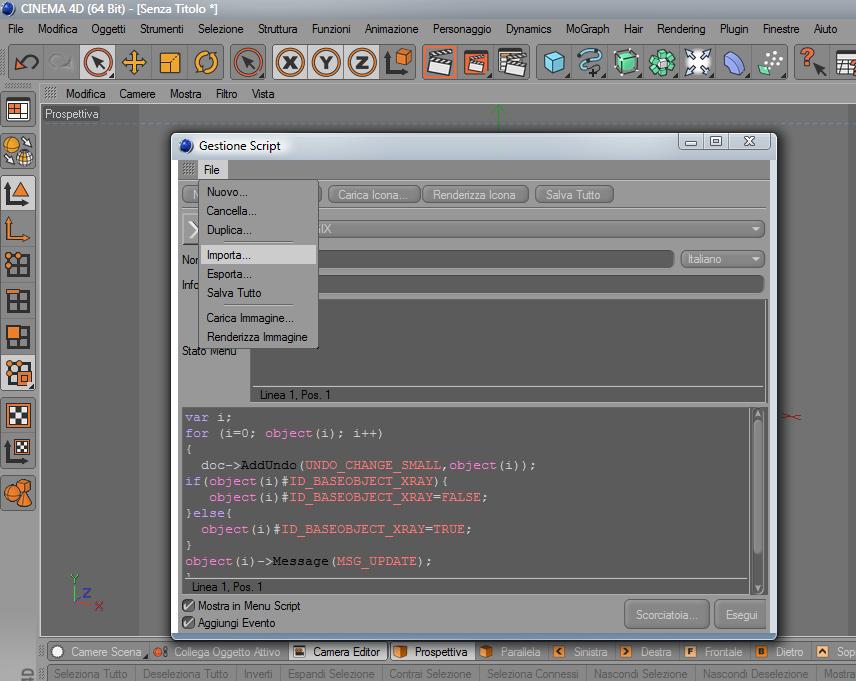Switch to the Camera Editor tab
This screenshot has height=681, width=856.
click(x=338, y=652)
